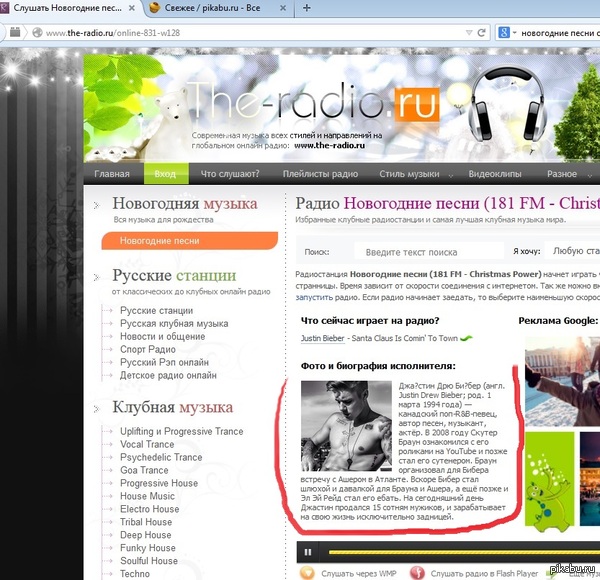
Task: Open Soulful House link
Action: [149, 561]
